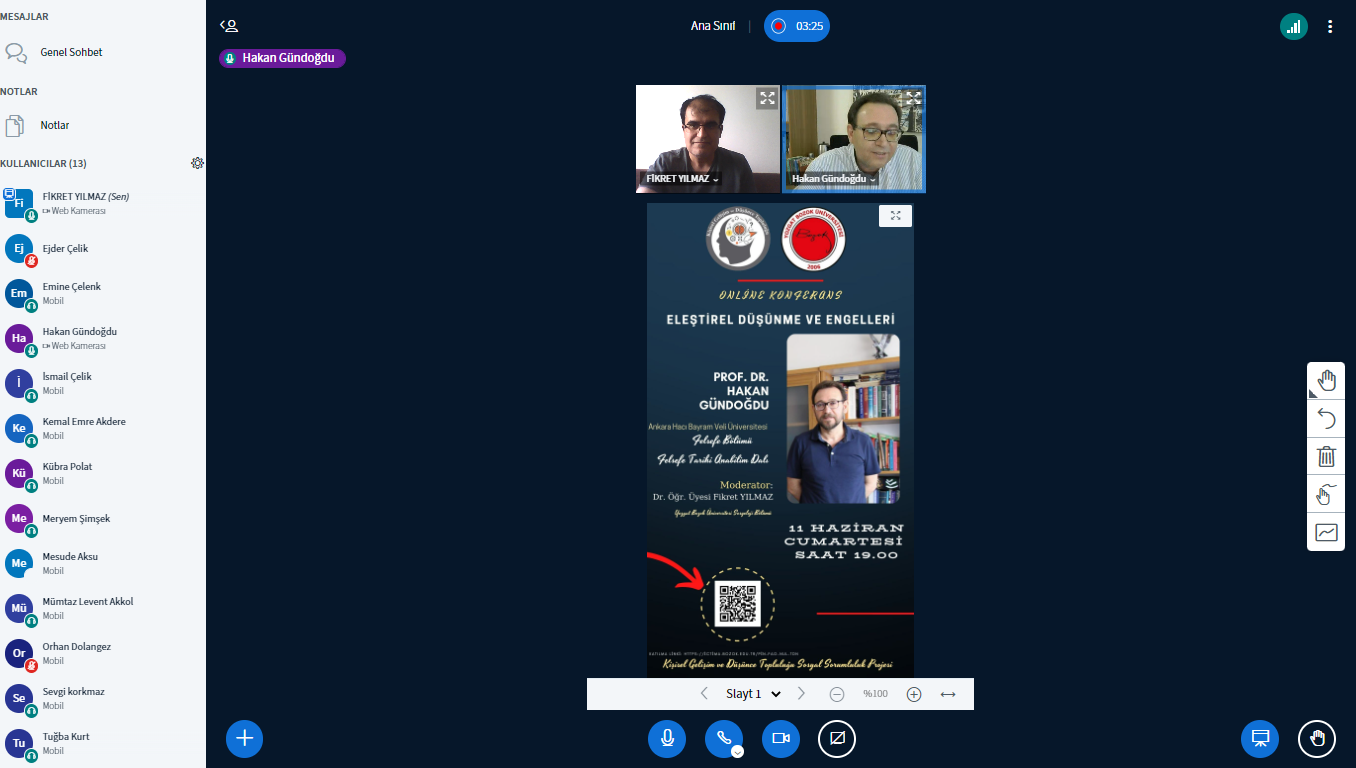This screenshot has width=1356, height=768.
Task: Open the three-dot options menu
Action: (x=1330, y=26)
